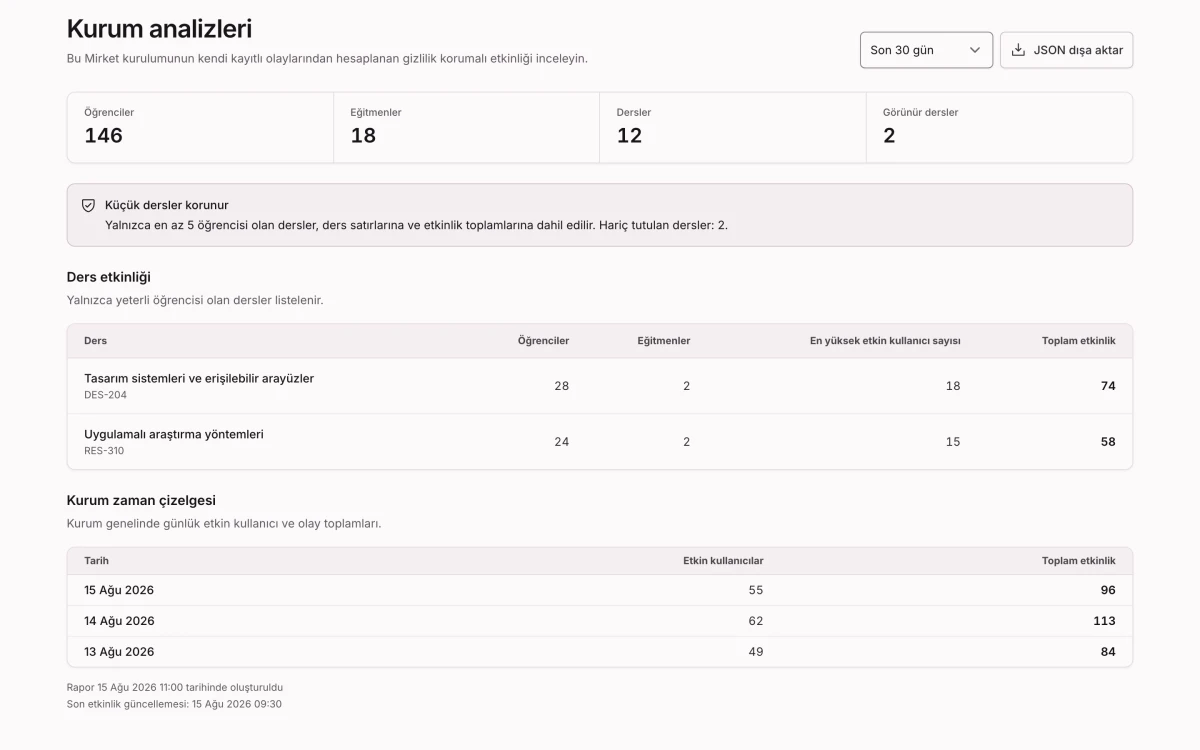Open the "Son 30 gün" date range dropdown

926,50
